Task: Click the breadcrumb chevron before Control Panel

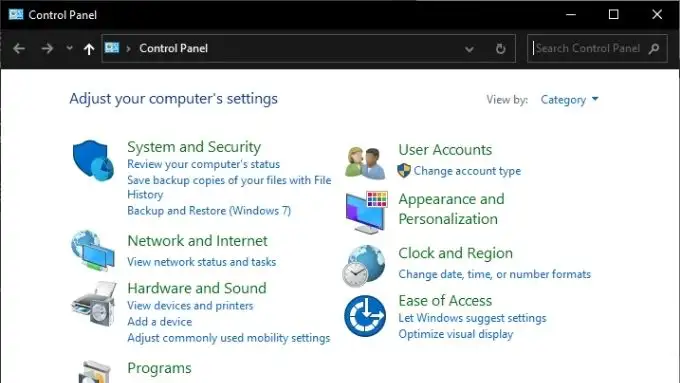Action: (128, 49)
